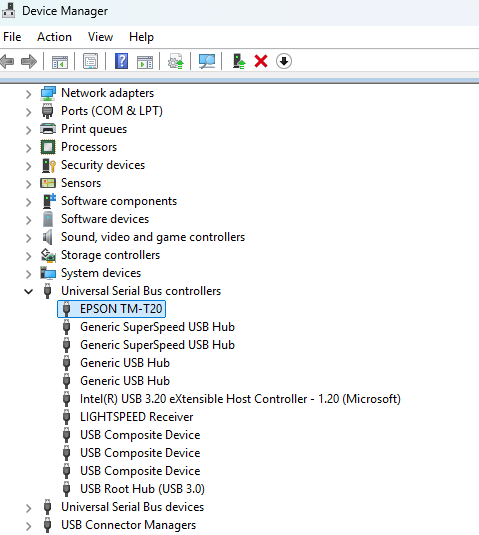
Task: Expand the Network adapters category
Action: (29, 94)
